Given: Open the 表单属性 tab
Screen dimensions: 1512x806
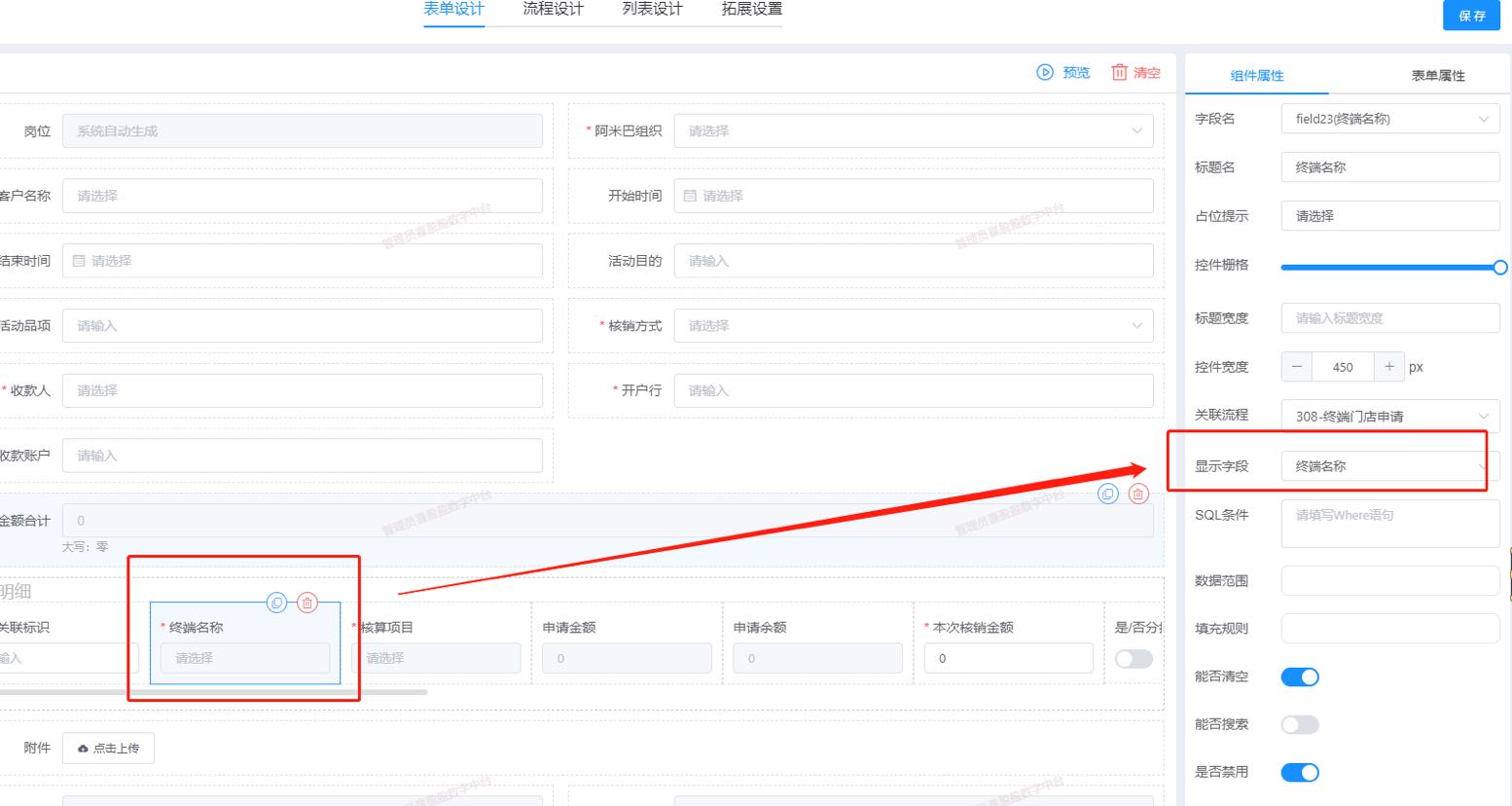Looking at the screenshot, I should (x=1437, y=74).
